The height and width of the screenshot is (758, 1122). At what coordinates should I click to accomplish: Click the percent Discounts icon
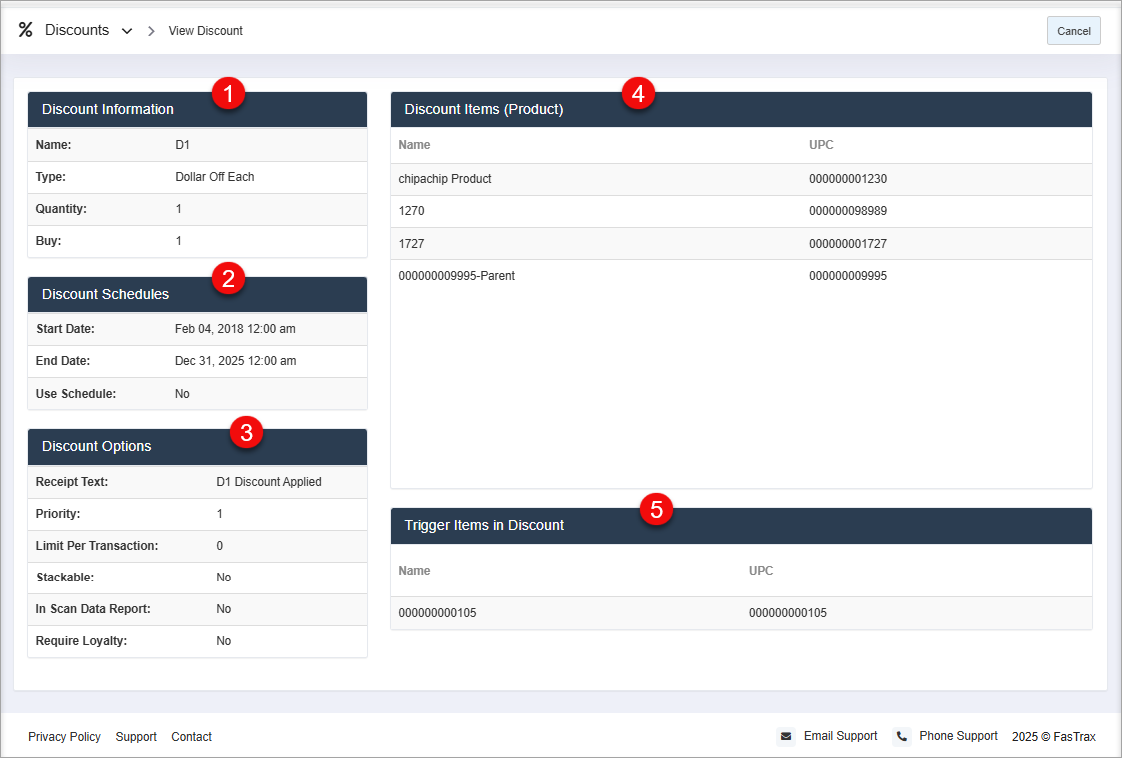tap(26, 30)
